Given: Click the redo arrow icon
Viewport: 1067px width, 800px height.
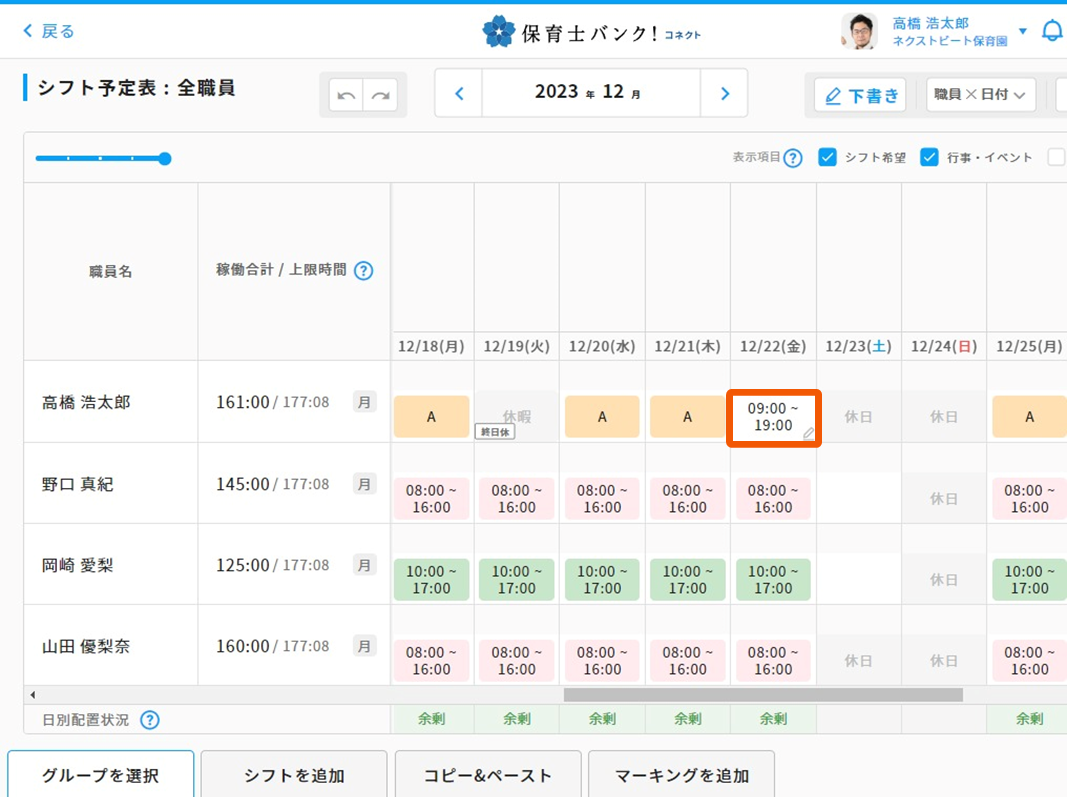Looking at the screenshot, I should coord(380,95).
